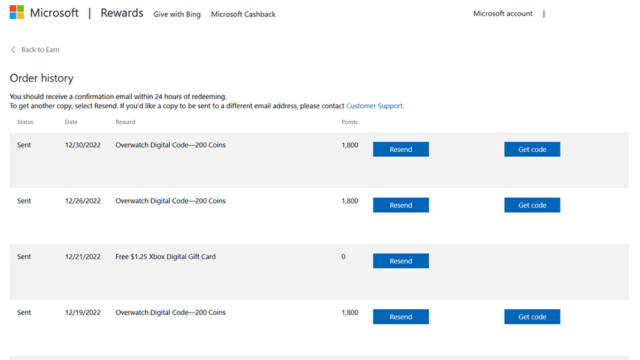Resend the 12/19/2022 Overwatch order

(401, 317)
